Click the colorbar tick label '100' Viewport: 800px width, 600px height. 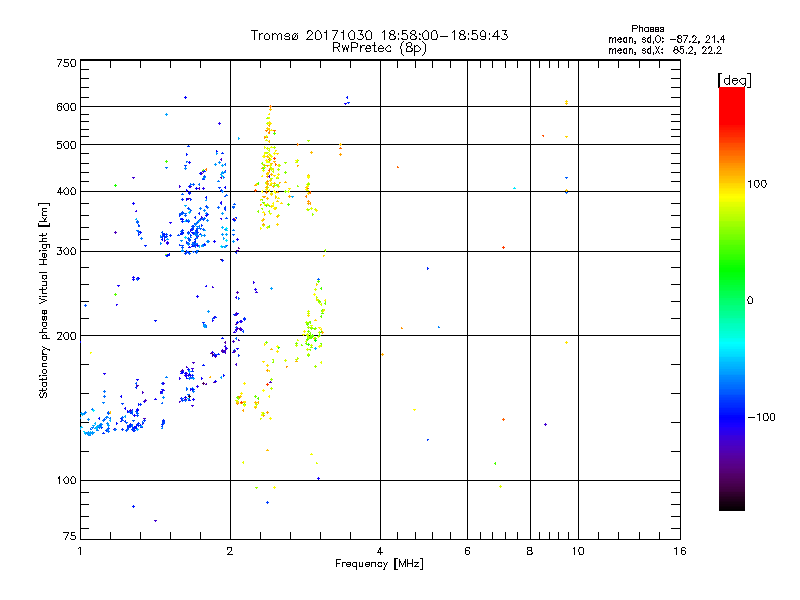[x=757, y=184]
